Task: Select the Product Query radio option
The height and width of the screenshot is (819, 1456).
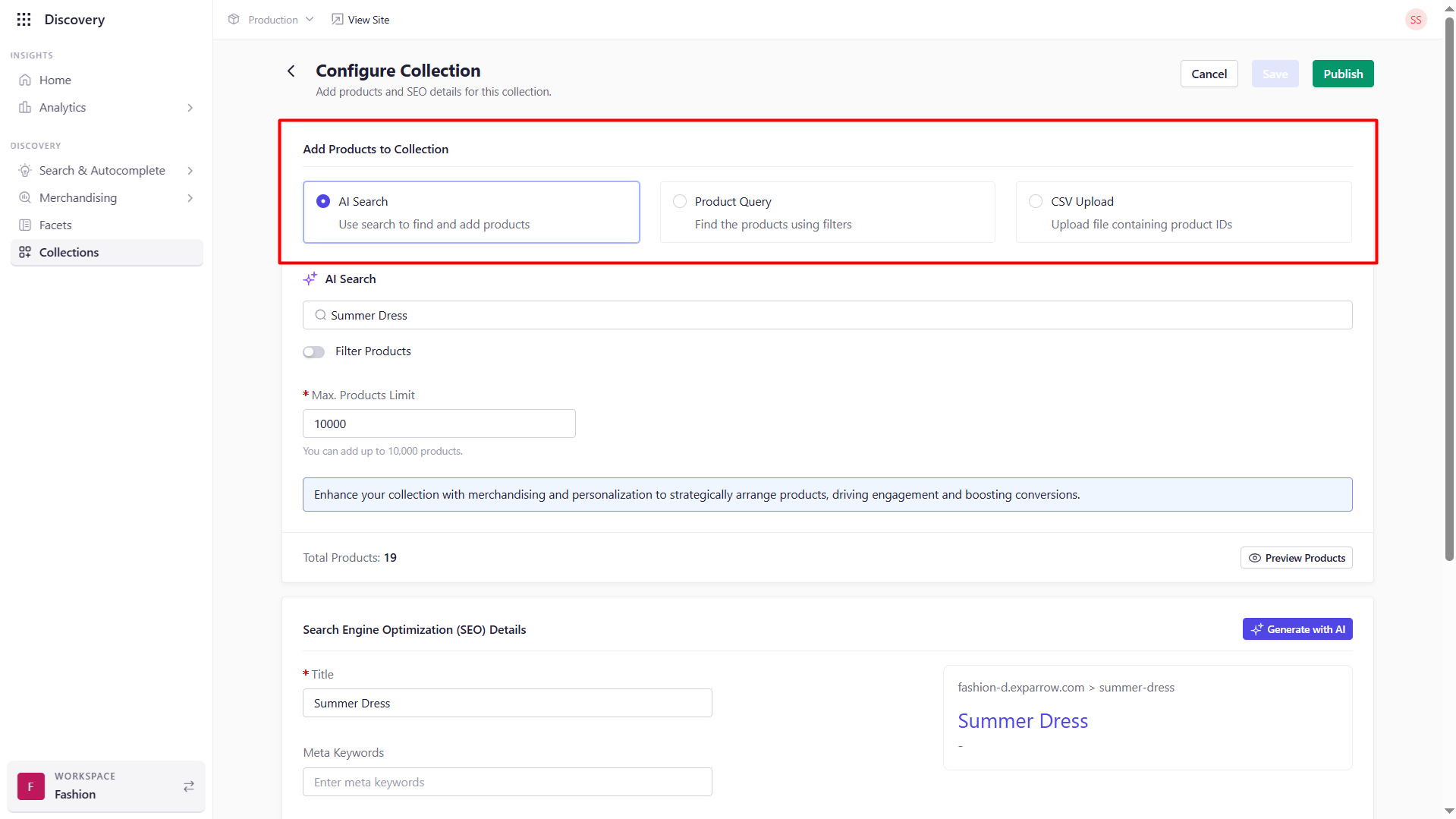Action: (x=680, y=202)
